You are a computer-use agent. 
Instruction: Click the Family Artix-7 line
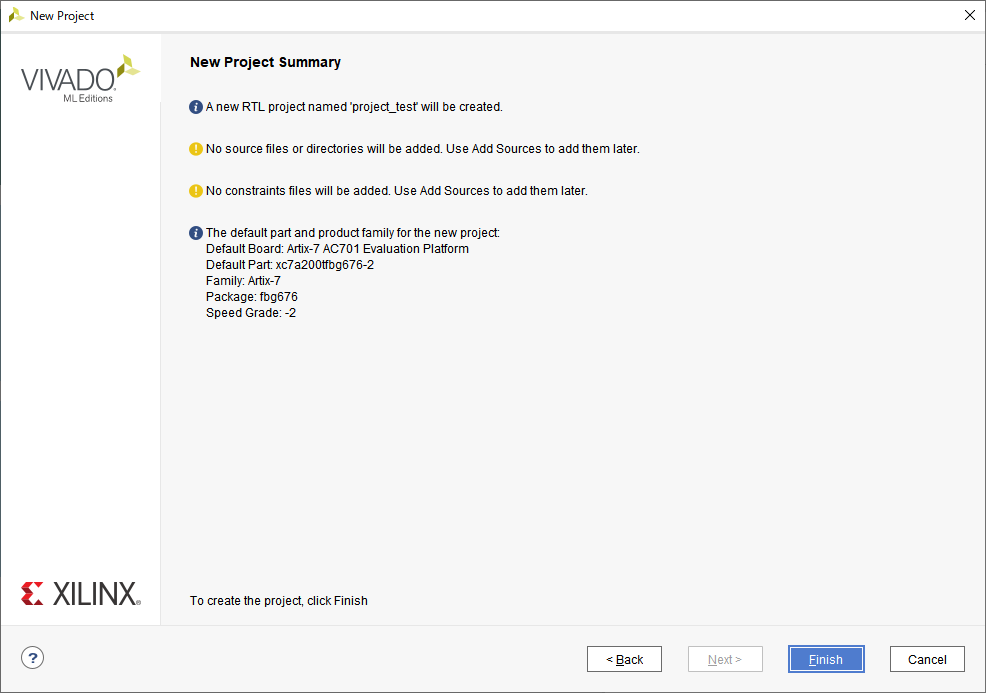(243, 280)
